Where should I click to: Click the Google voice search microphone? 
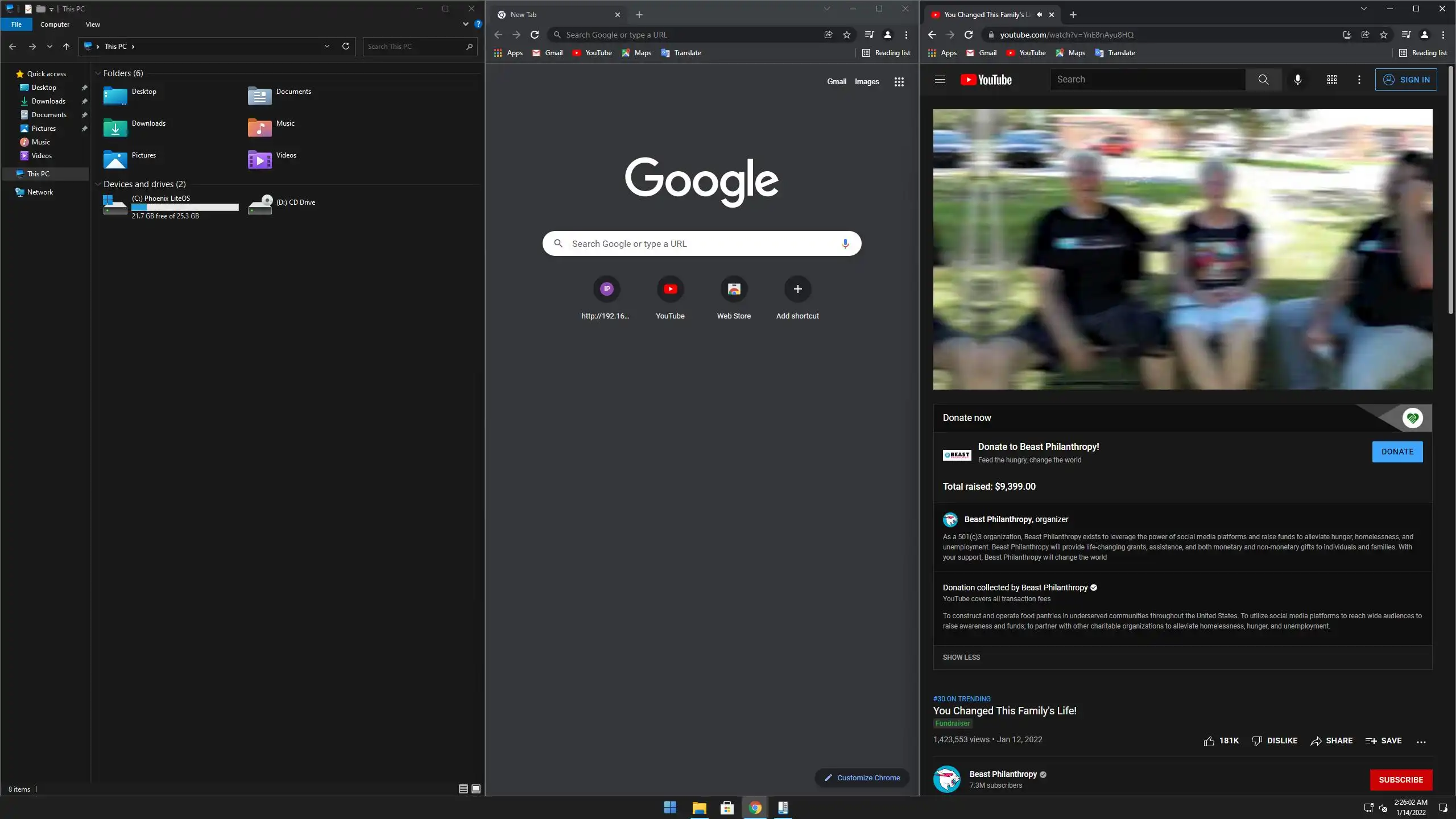coord(845,243)
